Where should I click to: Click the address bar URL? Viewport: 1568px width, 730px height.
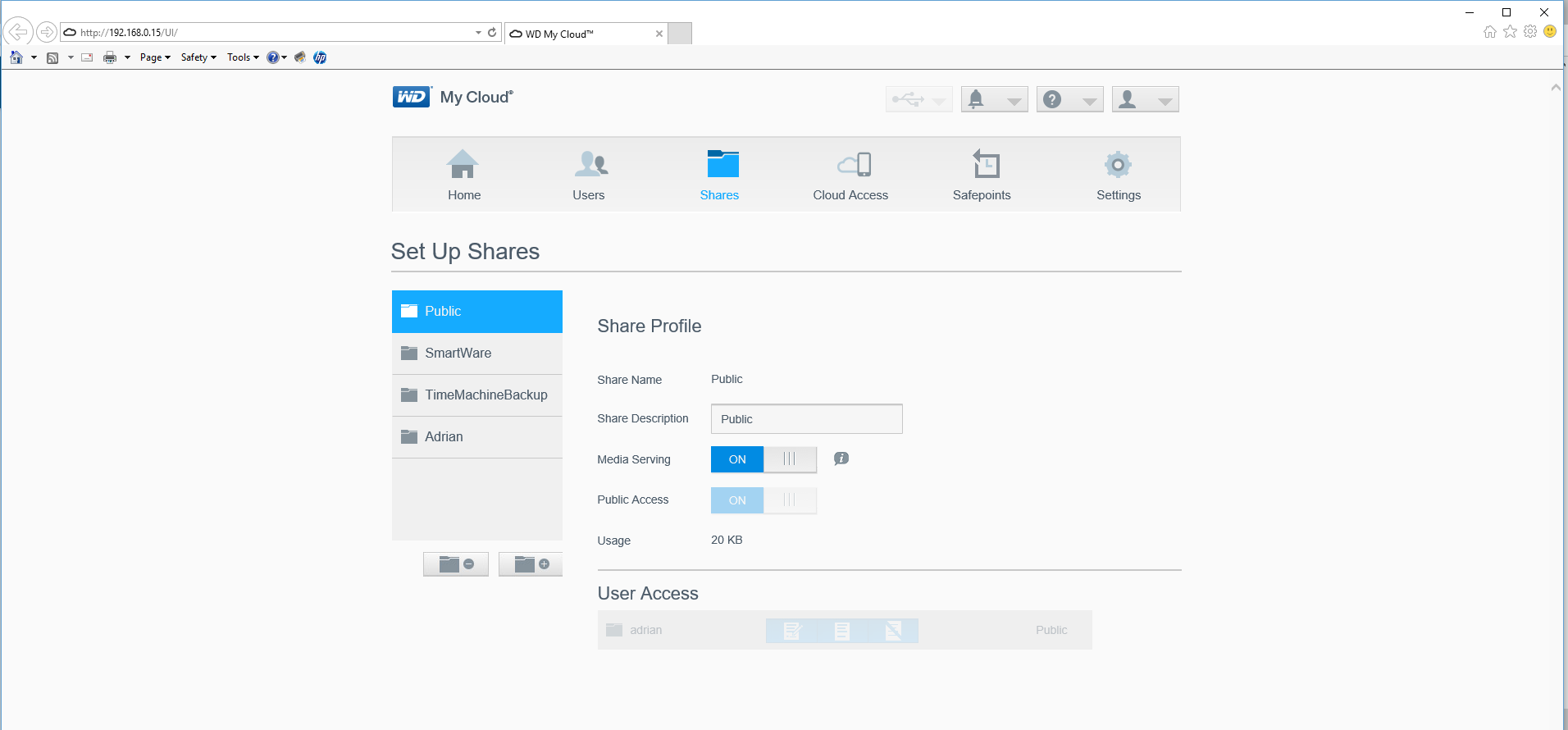[129, 33]
